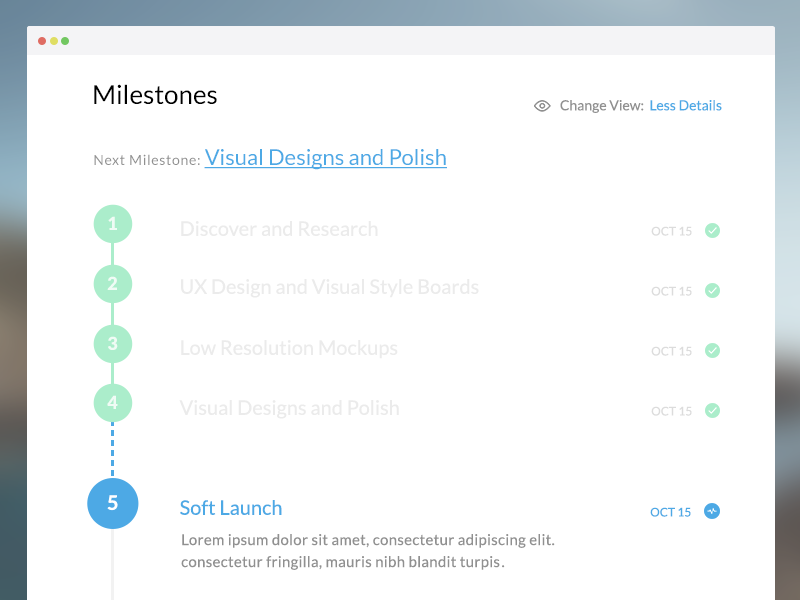800x600 pixels.
Task: Click the blue activity icon for Soft Launch
Action: [x=712, y=511]
